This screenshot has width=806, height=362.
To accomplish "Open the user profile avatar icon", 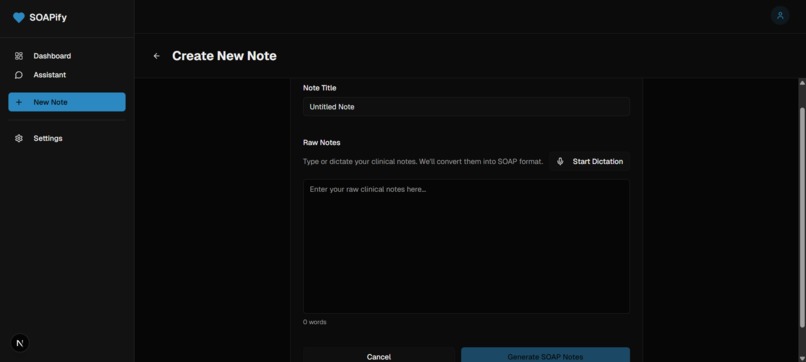I will click(x=779, y=15).
